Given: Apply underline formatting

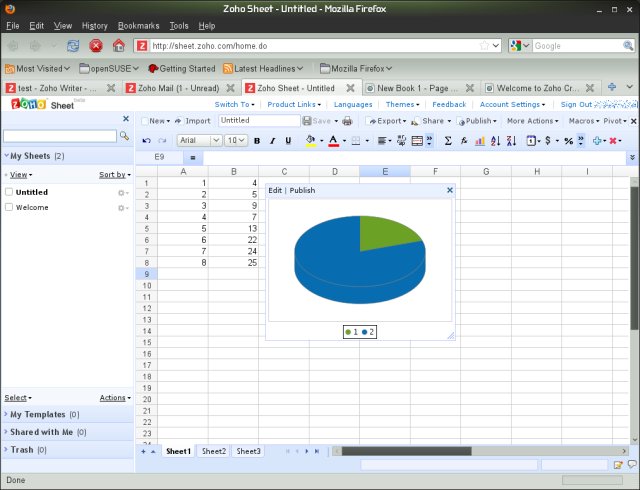Looking at the screenshot, I should (x=289, y=141).
